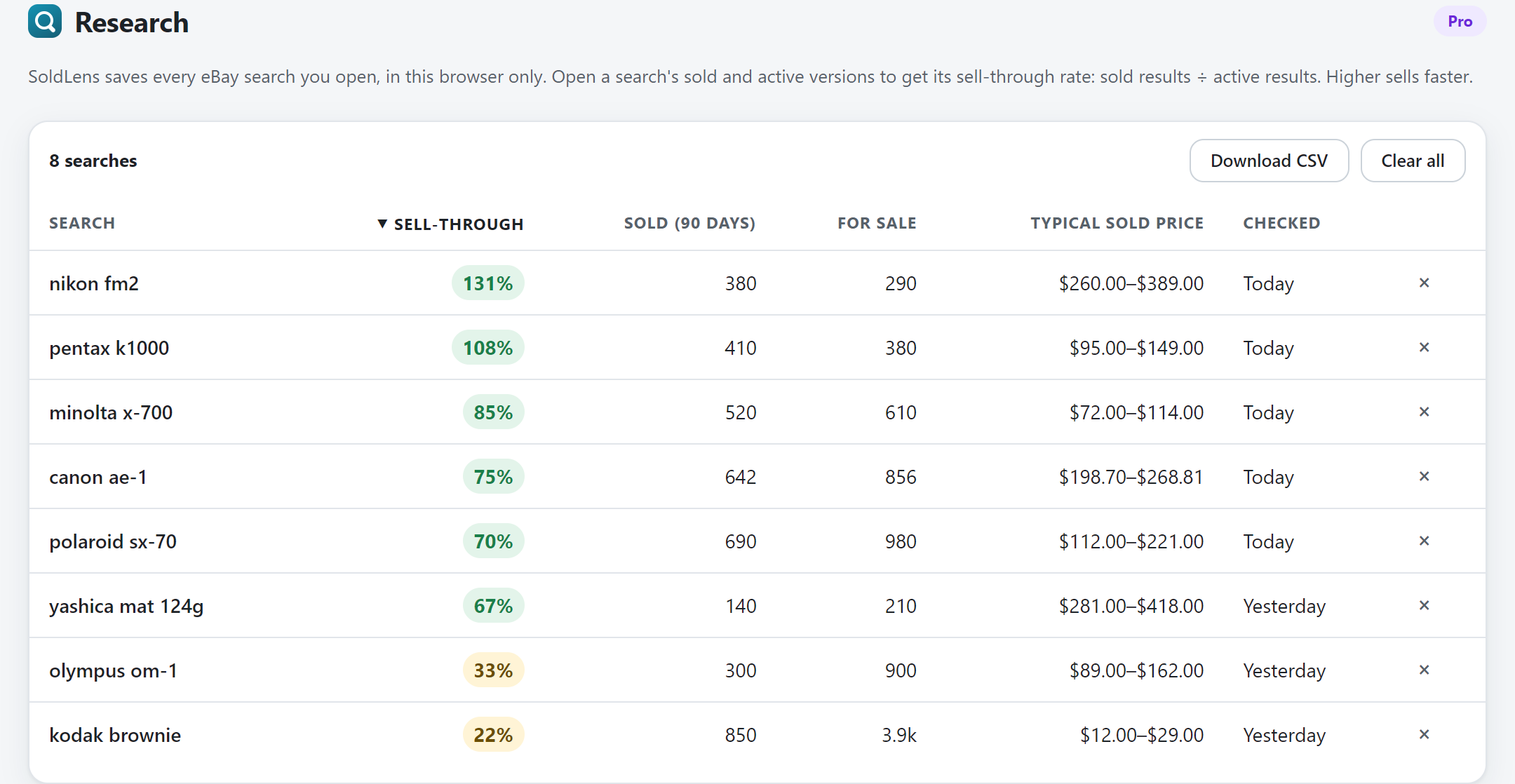Open the minolta x-700 search

[x=111, y=412]
